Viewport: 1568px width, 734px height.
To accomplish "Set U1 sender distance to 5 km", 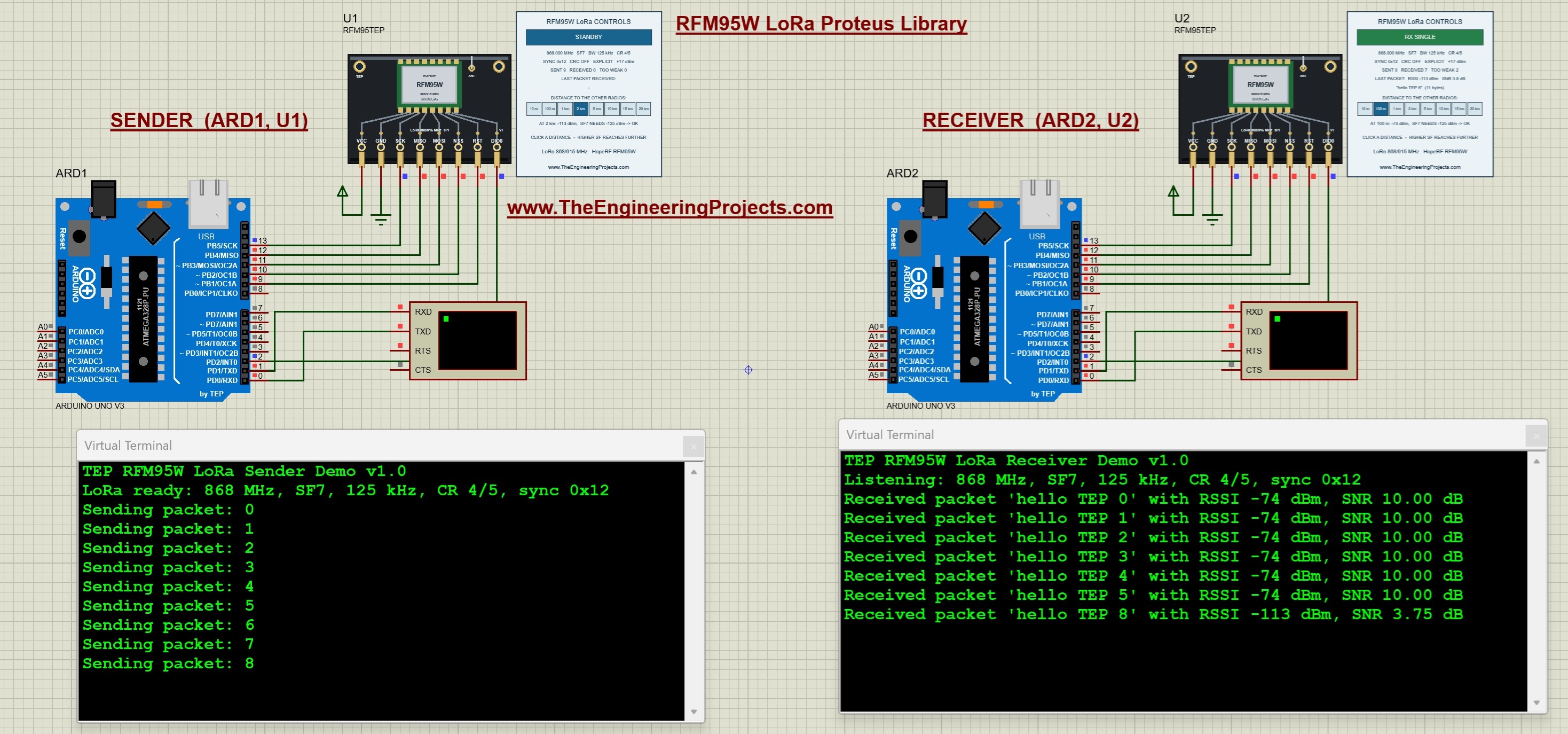I will tap(596, 109).
